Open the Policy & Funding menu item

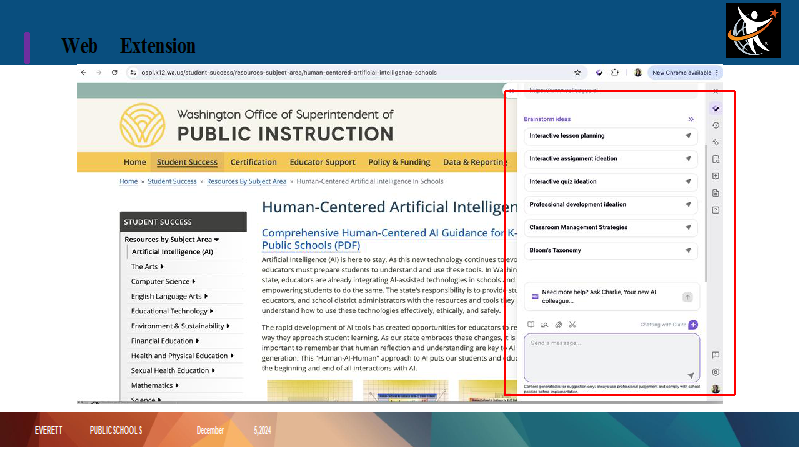(399, 162)
